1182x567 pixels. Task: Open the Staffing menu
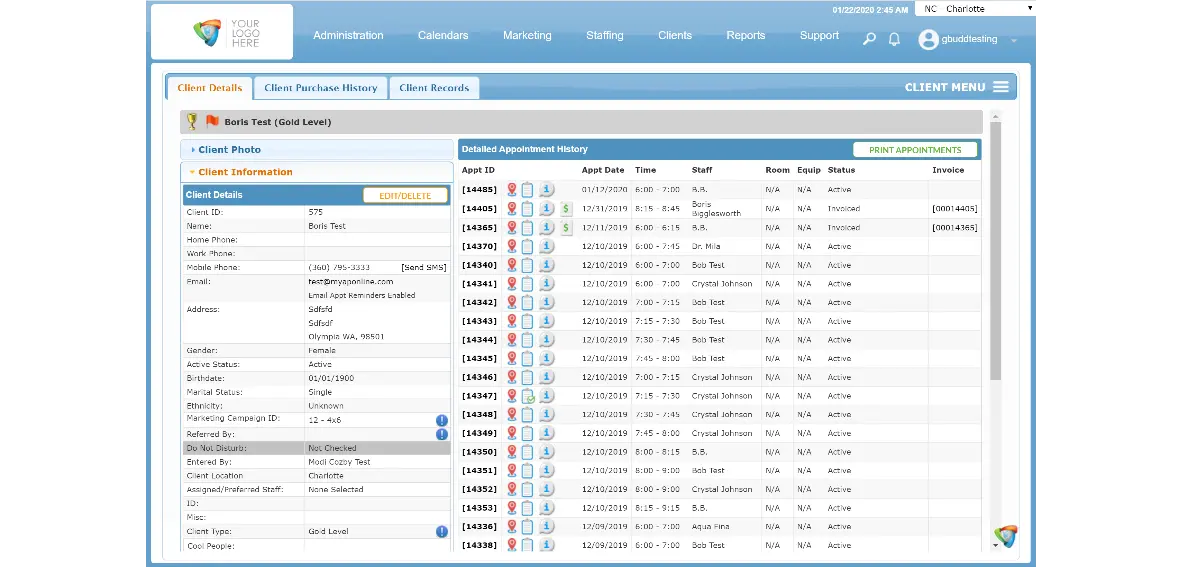click(x=605, y=35)
